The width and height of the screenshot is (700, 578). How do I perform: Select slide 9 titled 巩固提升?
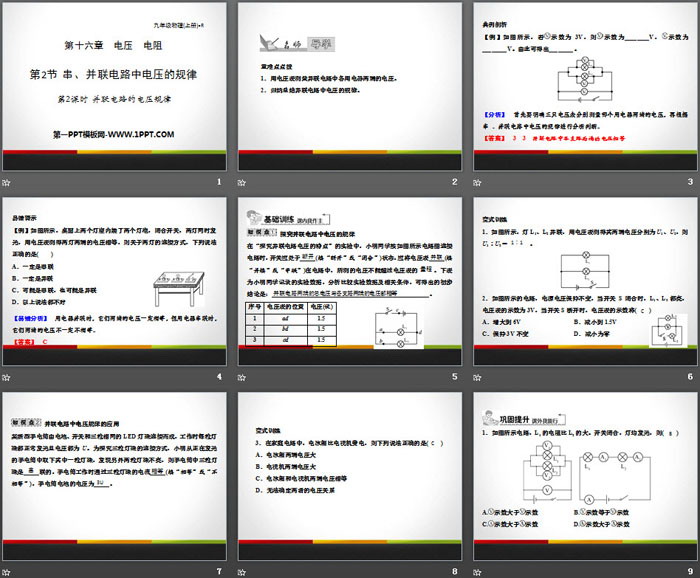[x=585, y=476]
